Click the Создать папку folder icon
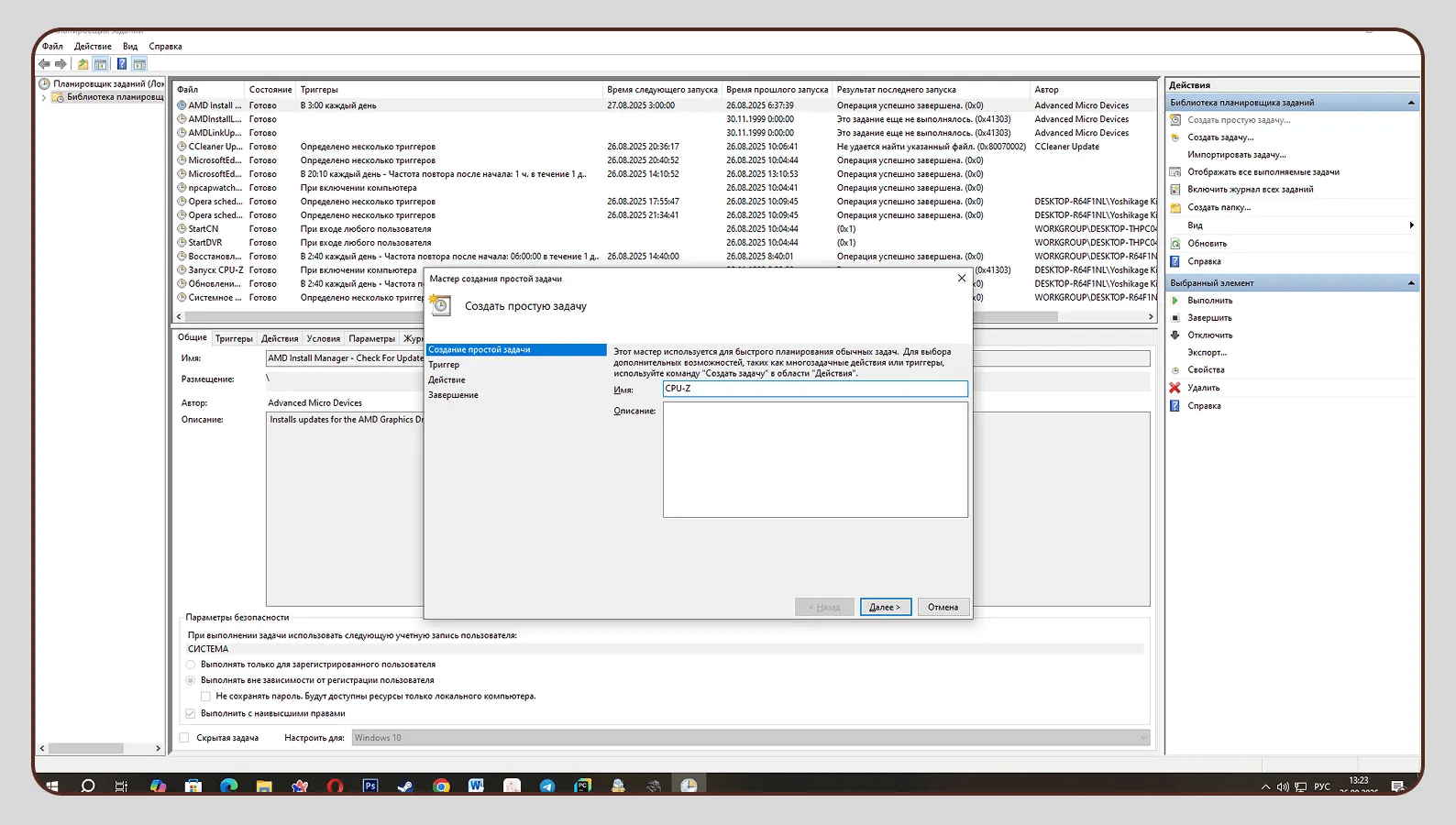 (x=1175, y=208)
